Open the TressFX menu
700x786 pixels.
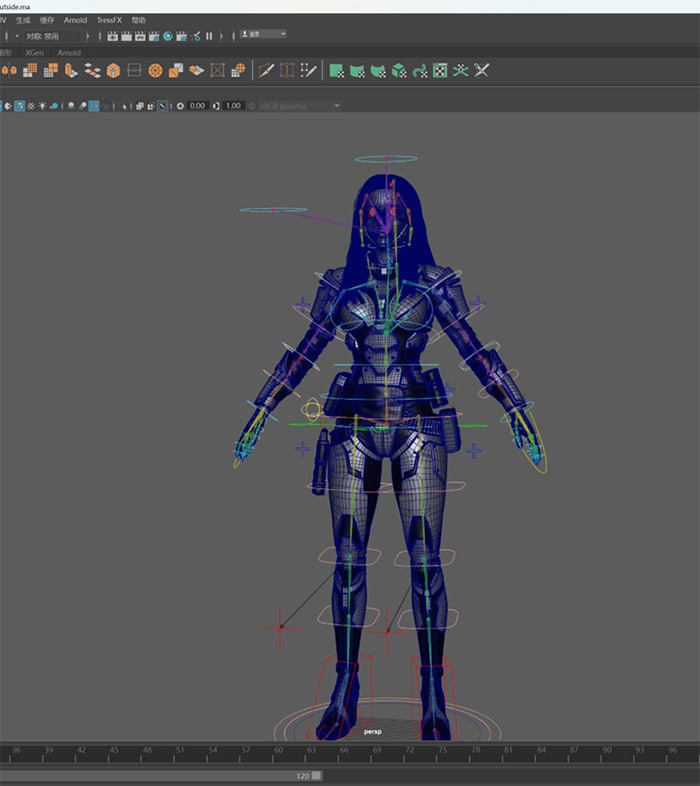point(109,20)
